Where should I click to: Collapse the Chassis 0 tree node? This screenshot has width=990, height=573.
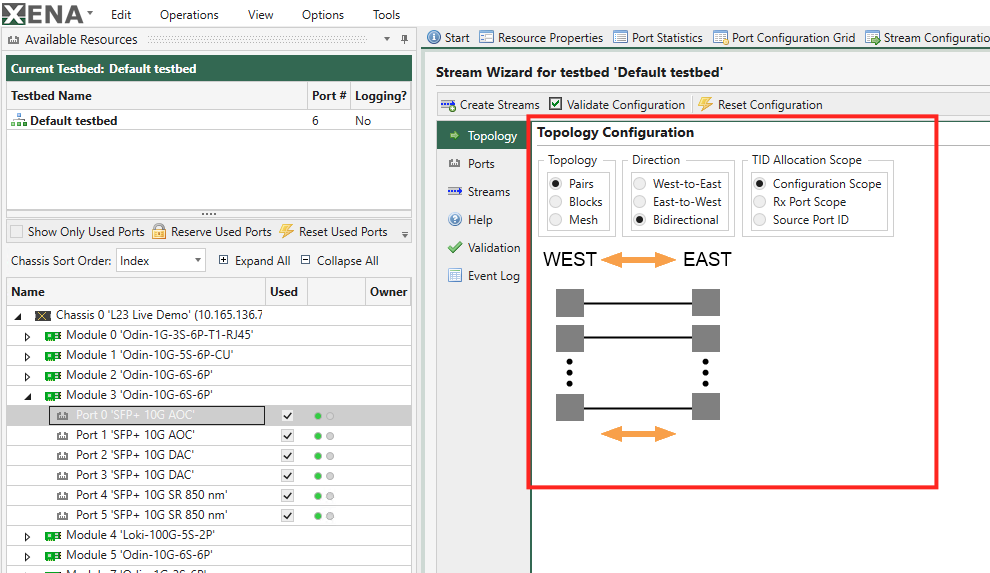click(x=18, y=316)
